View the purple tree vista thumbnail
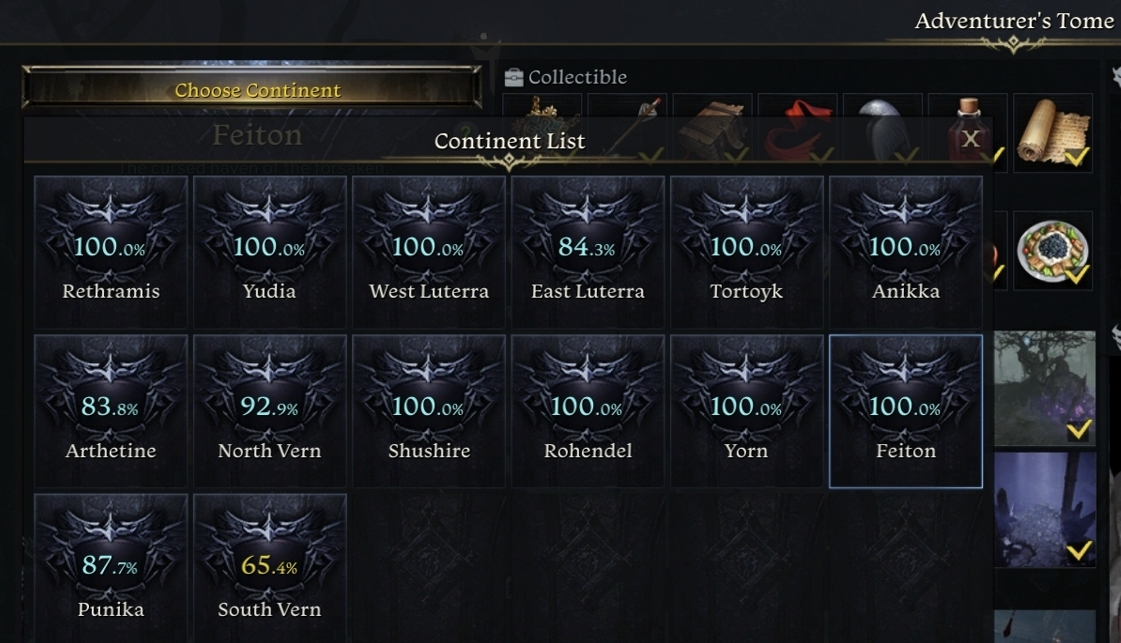The width and height of the screenshot is (1121, 643). pyautogui.click(x=1045, y=388)
